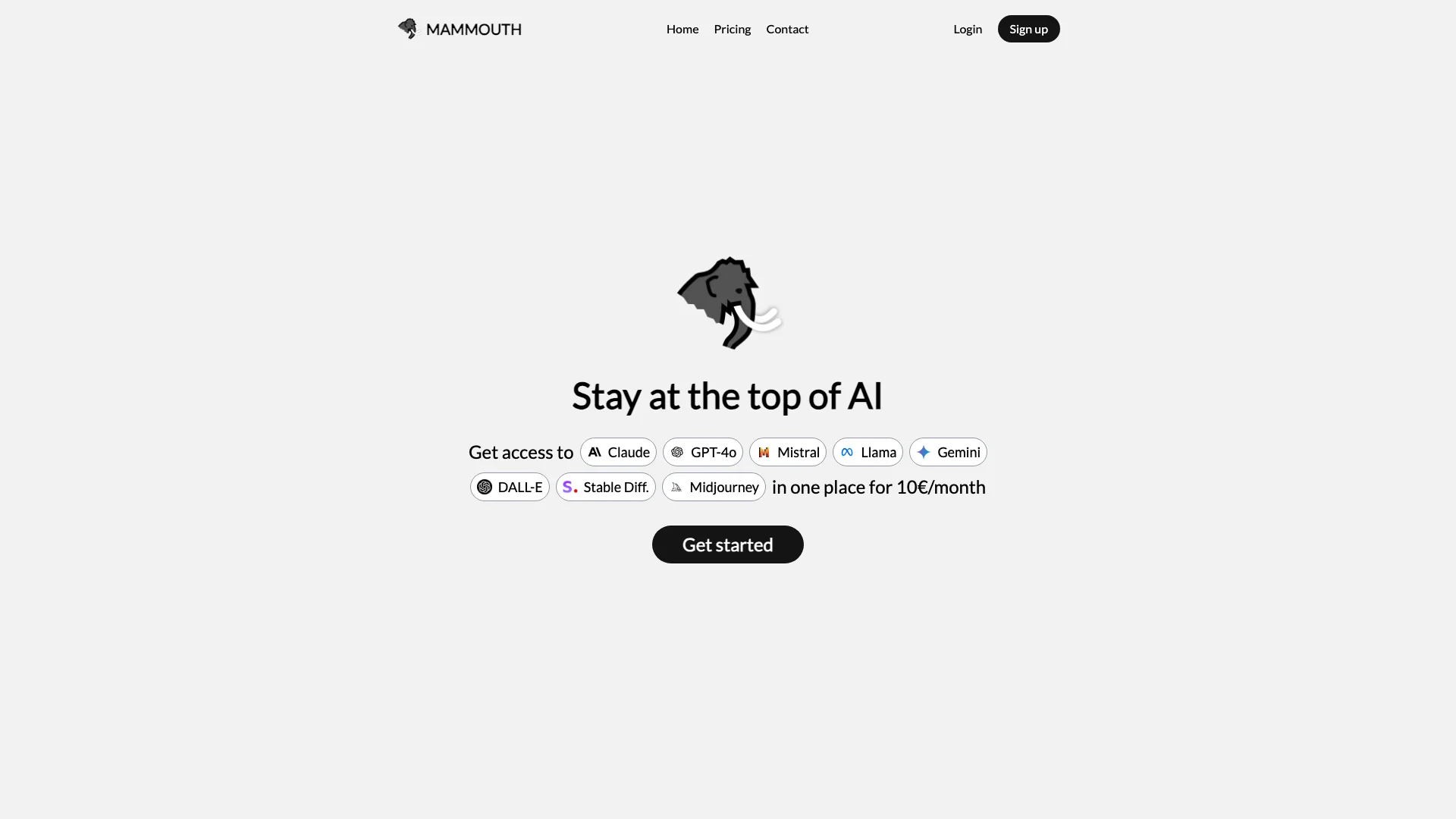Click the Gemini model icon
Image resolution: width=1456 pixels, height=819 pixels.
[x=924, y=452]
